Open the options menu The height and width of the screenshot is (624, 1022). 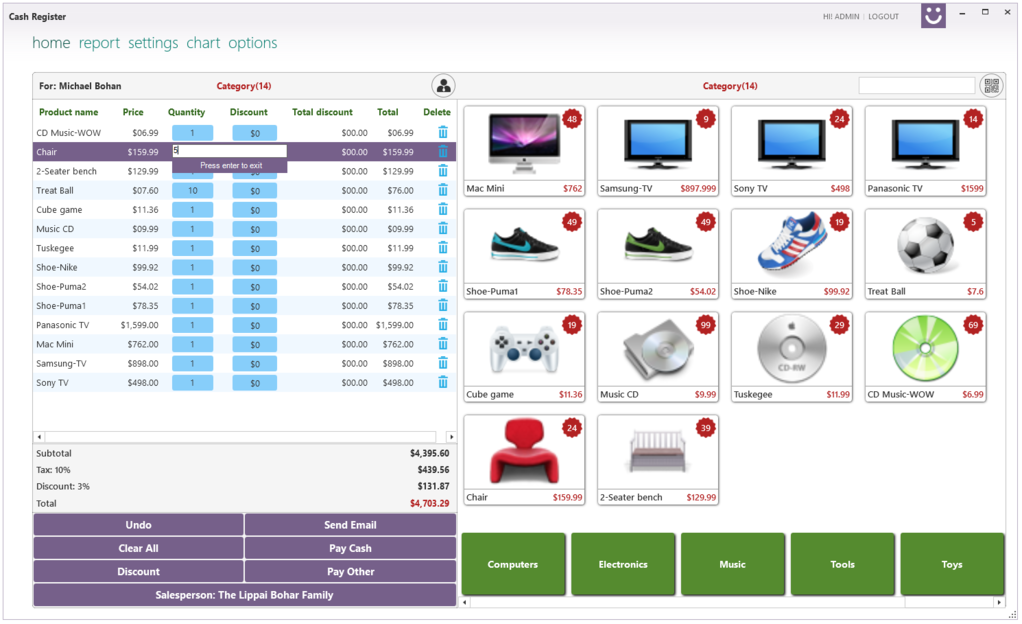(252, 43)
